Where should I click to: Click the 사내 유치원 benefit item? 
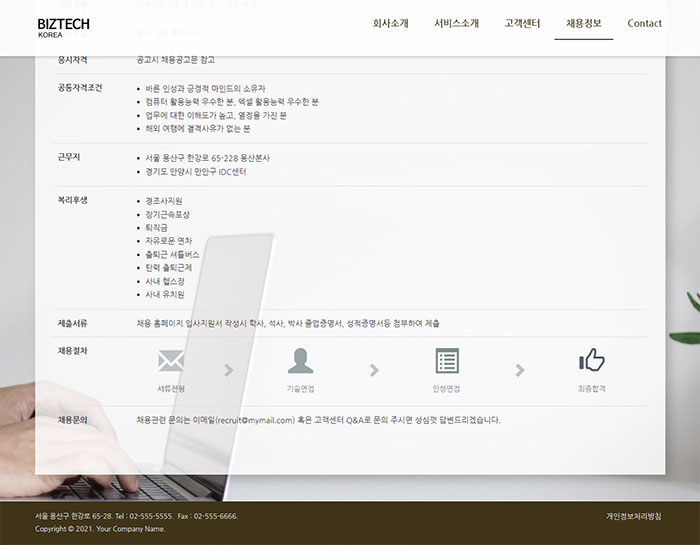point(165,295)
